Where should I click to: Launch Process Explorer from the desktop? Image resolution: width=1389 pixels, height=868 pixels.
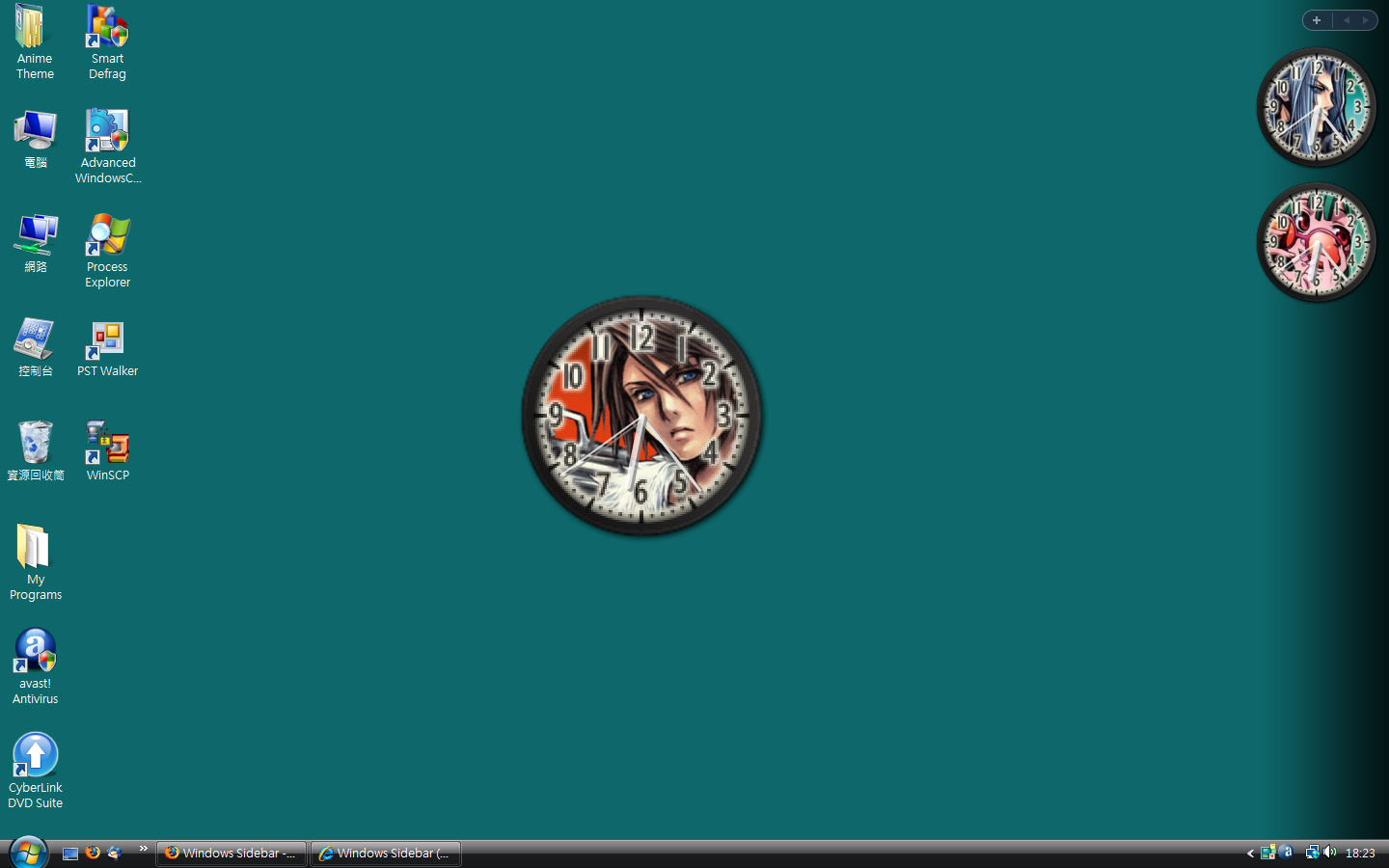(107, 250)
